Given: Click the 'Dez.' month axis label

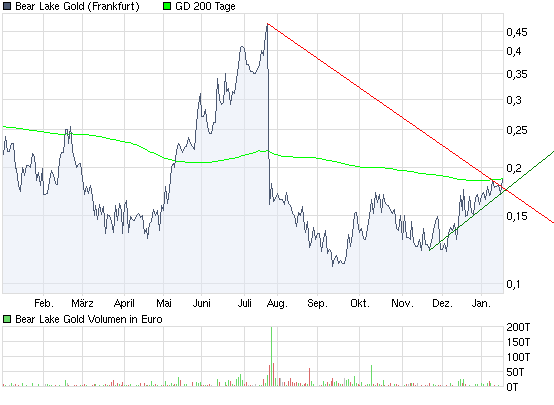Looking at the screenshot, I should click(x=442, y=303).
